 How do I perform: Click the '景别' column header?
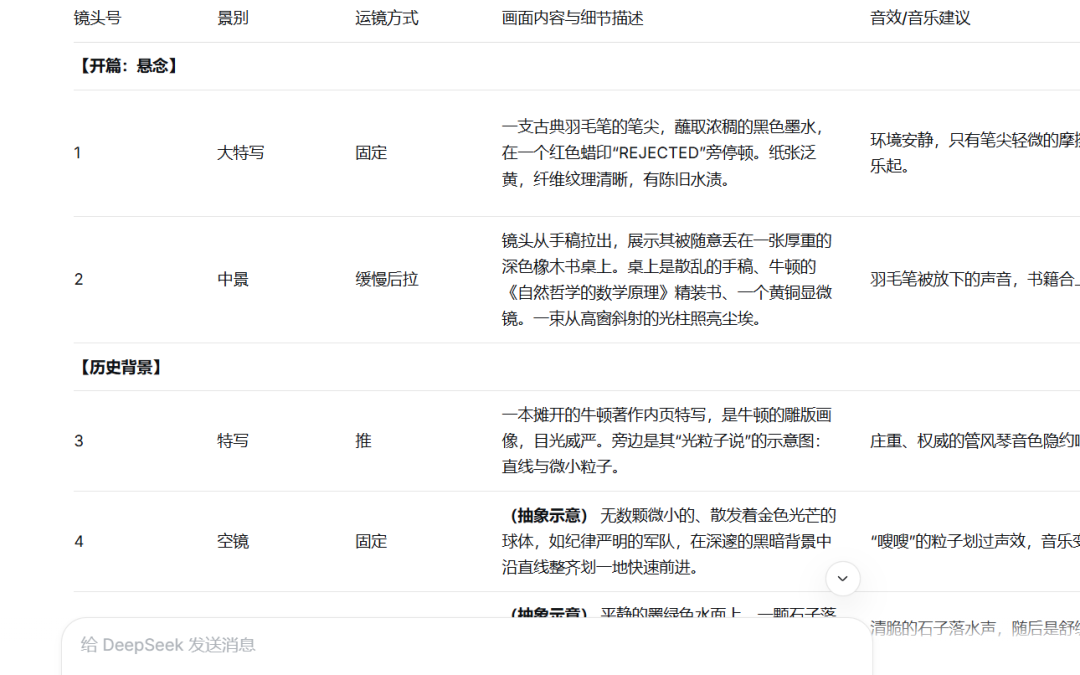233,18
